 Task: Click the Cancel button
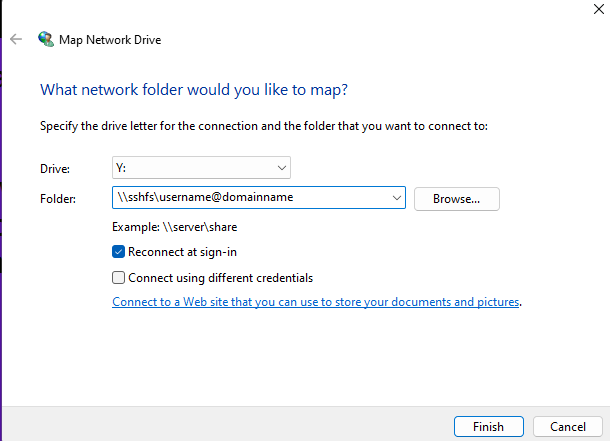tap(568, 427)
